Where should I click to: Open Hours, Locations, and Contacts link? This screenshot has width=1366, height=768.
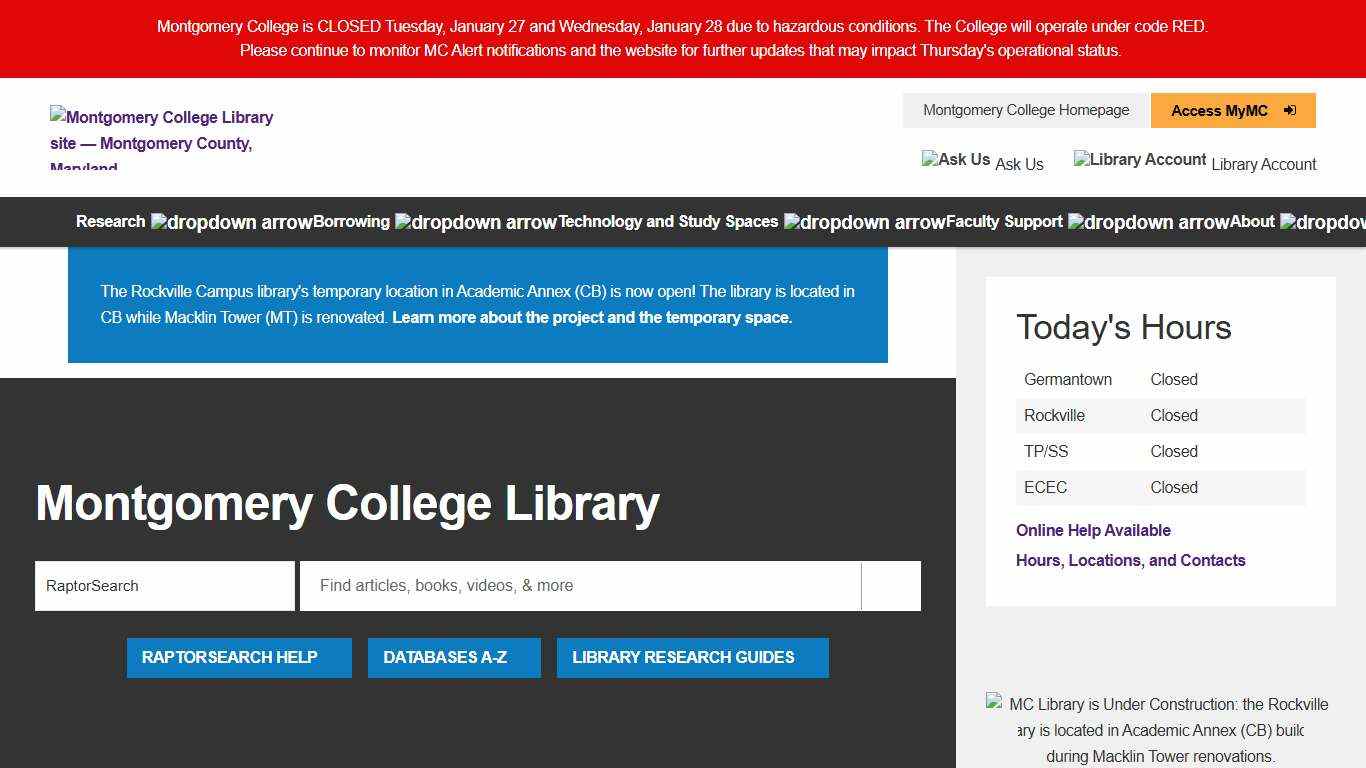tap(1130, 560)
